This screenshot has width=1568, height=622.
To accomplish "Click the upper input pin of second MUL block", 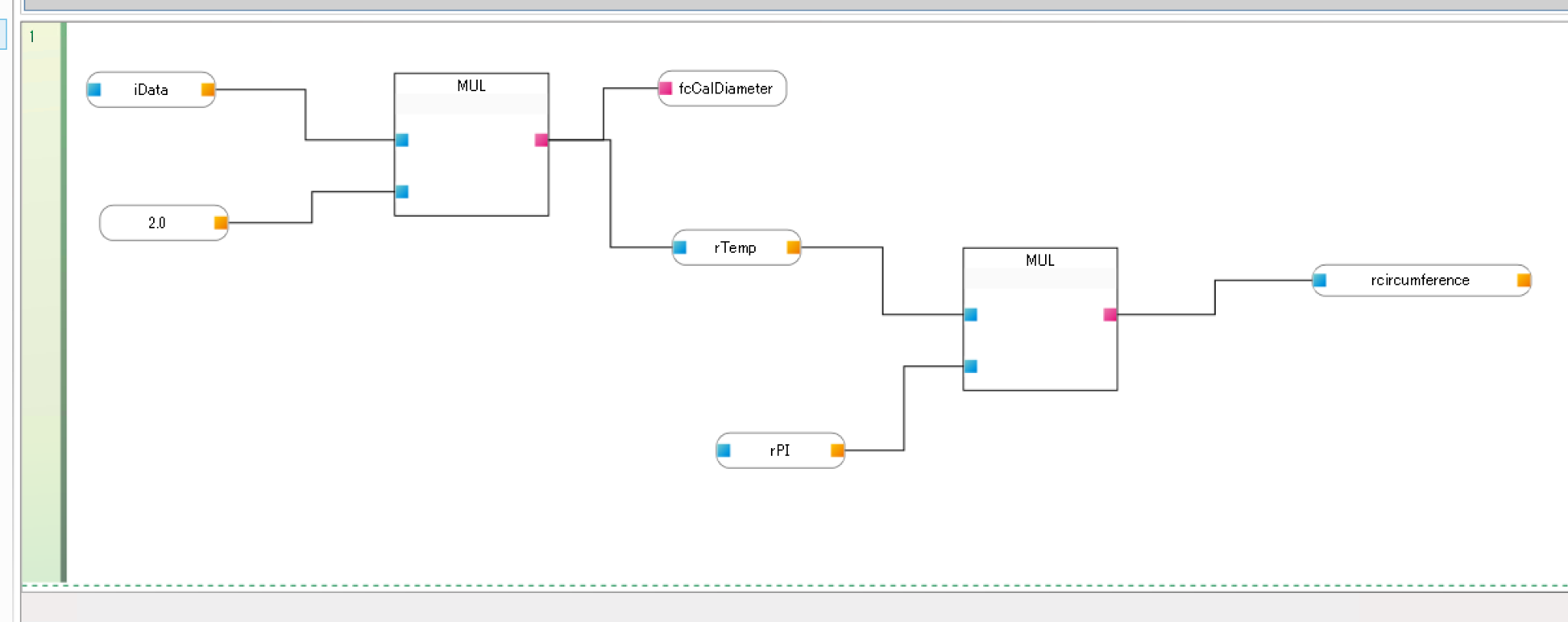I will (x=971, y=315).
